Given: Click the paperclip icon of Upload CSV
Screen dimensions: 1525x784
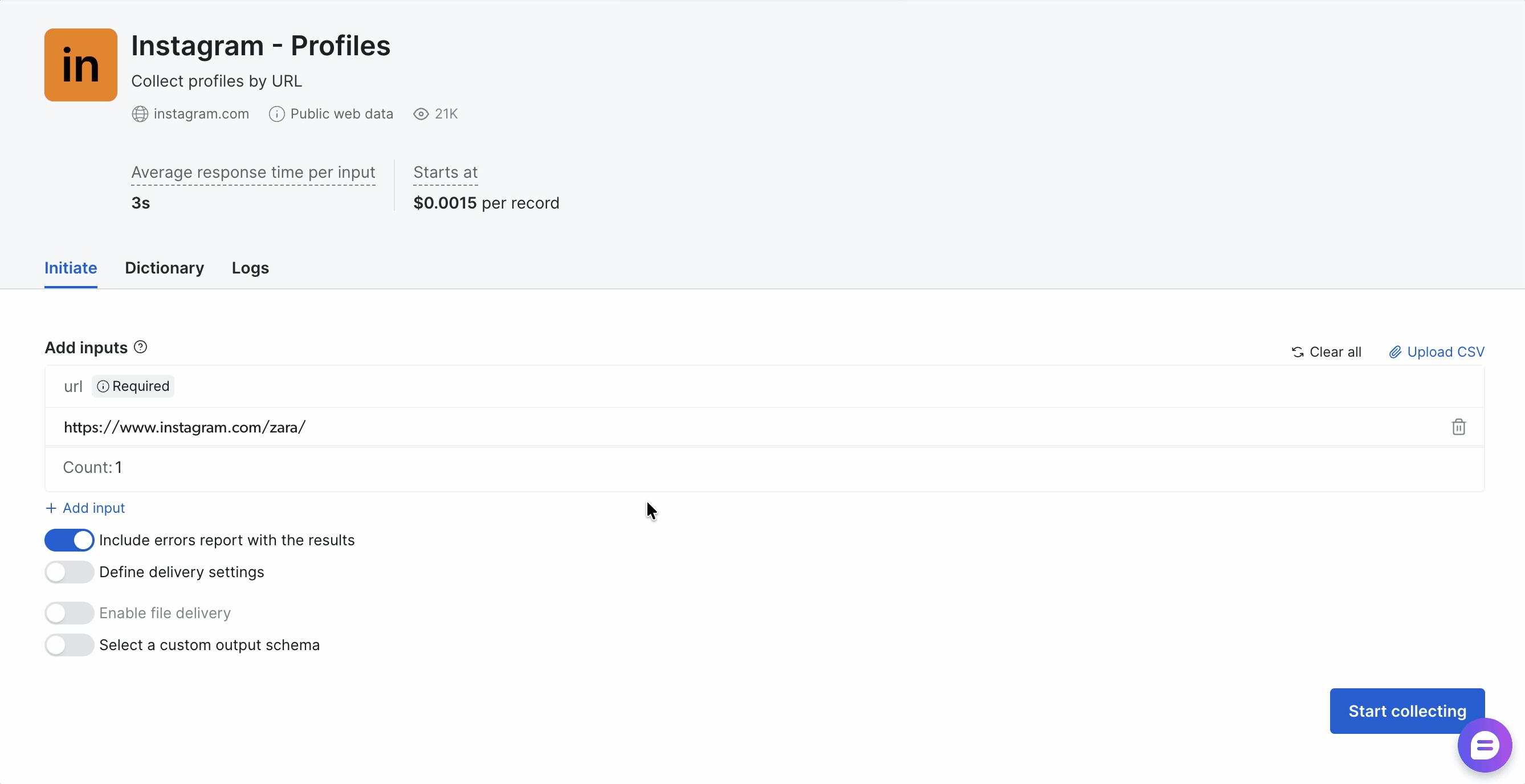Looking at the screenshot, I should (x=1395, y=352).
